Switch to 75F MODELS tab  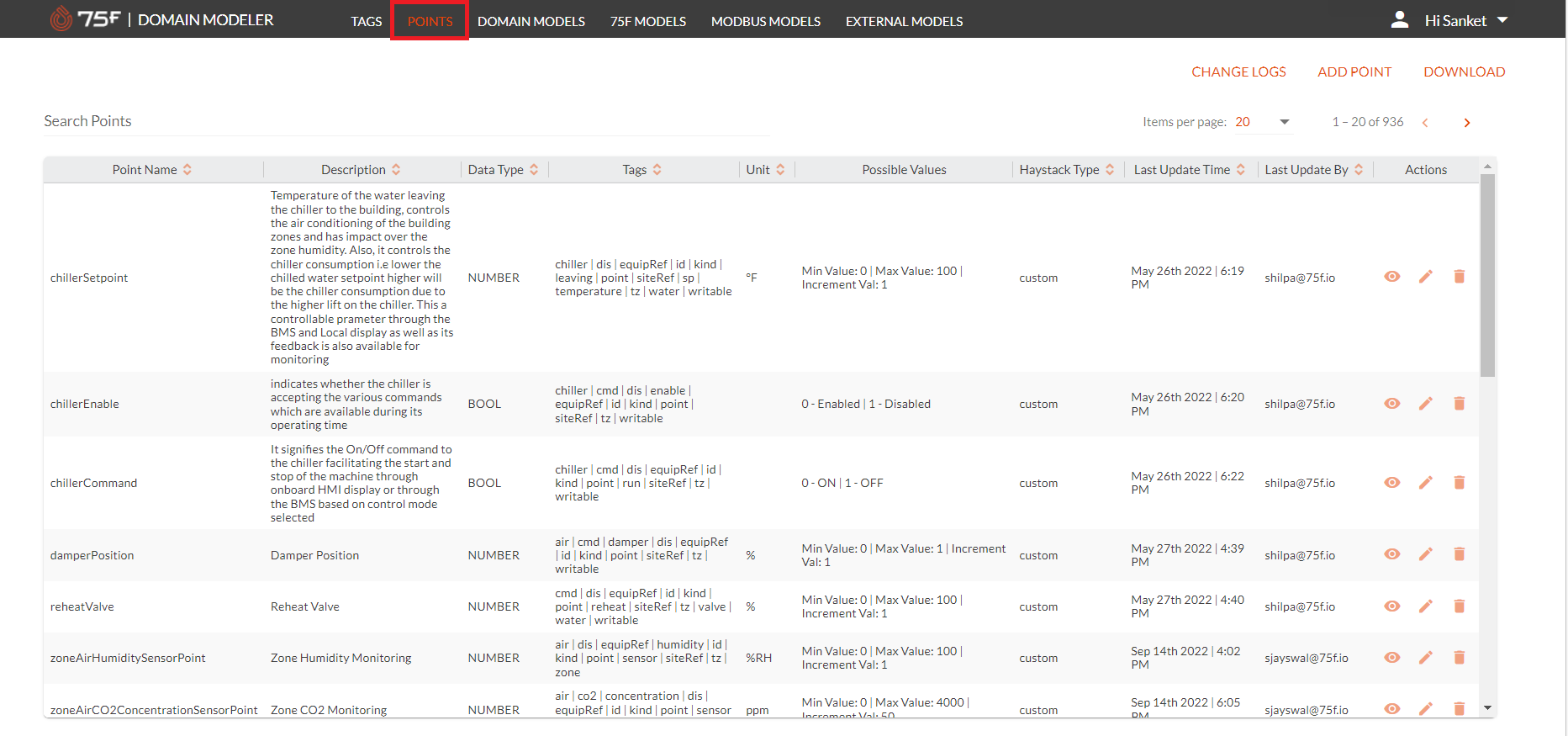click(648, 21)
